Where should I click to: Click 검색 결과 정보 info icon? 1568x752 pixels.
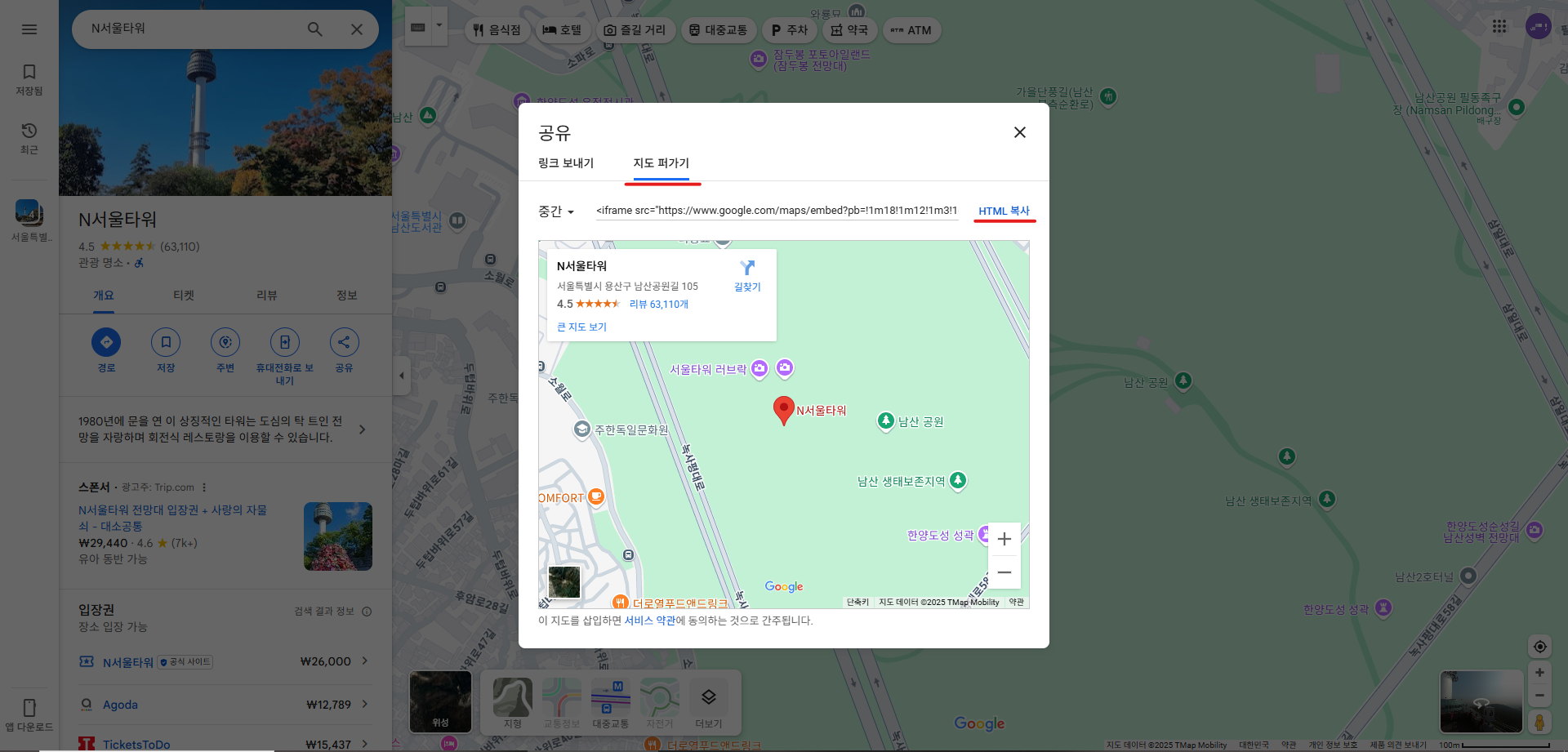coord(367,611)
